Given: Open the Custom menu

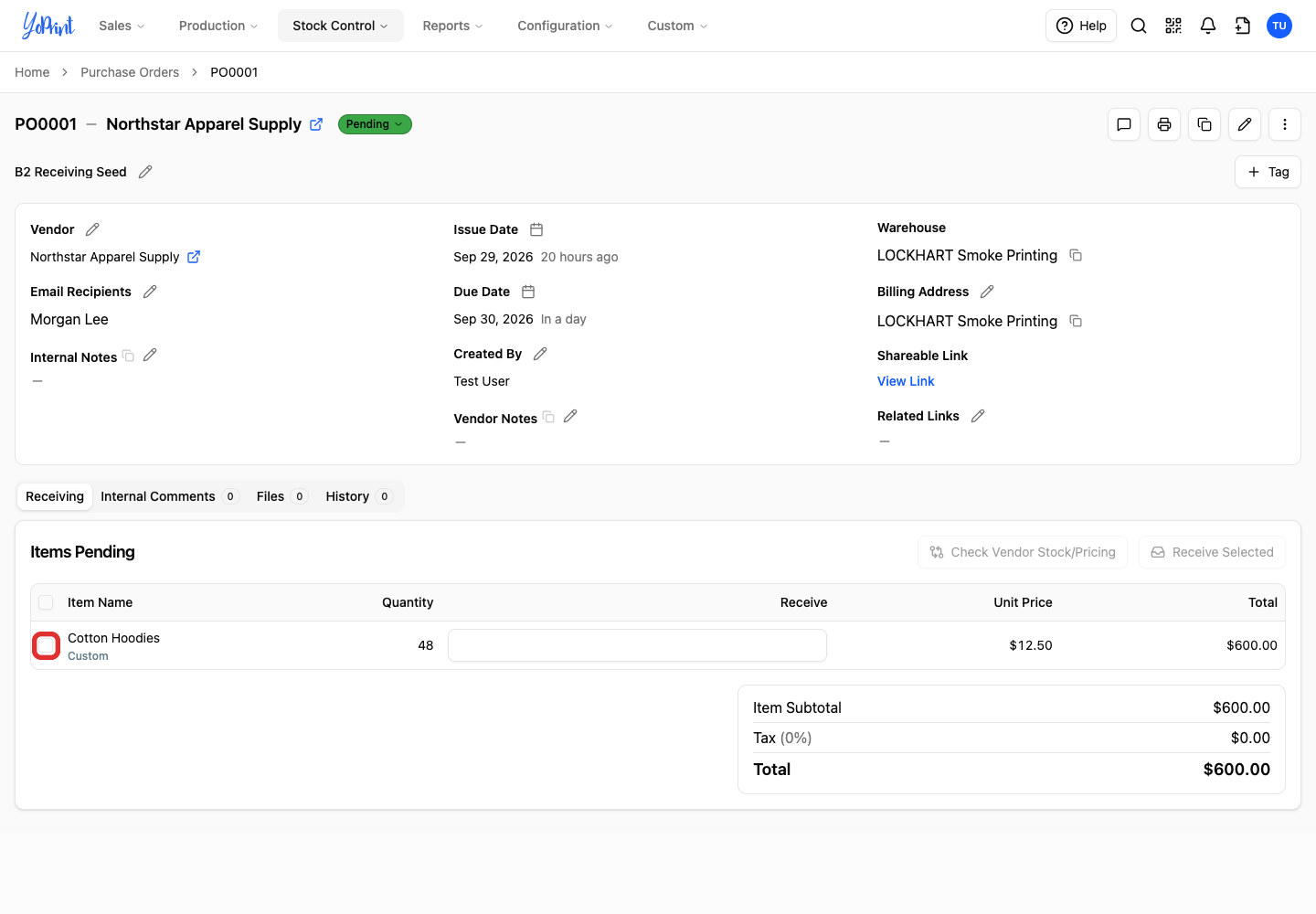Looking at the screenshot, I should 677,26.
